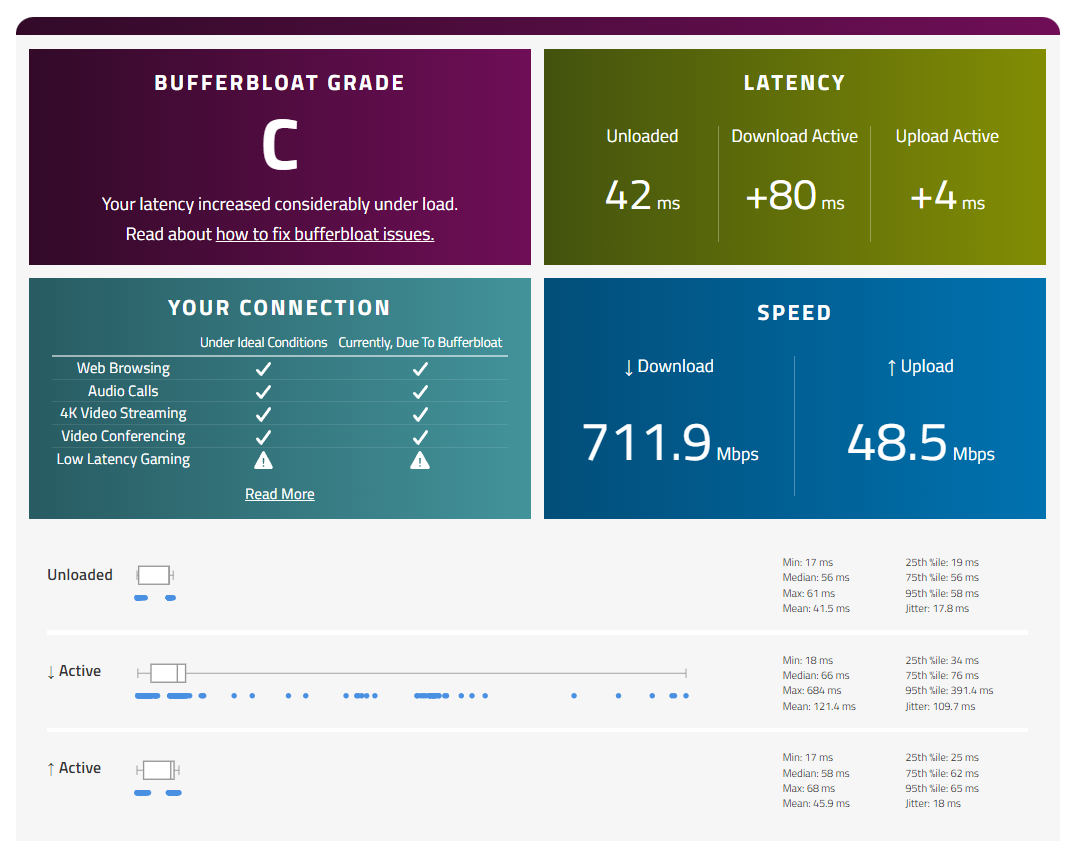Click Mean: 121.4 ms download statistic
The width and height of the screenshot is (1080, 841).
click(x=819, y=707)
